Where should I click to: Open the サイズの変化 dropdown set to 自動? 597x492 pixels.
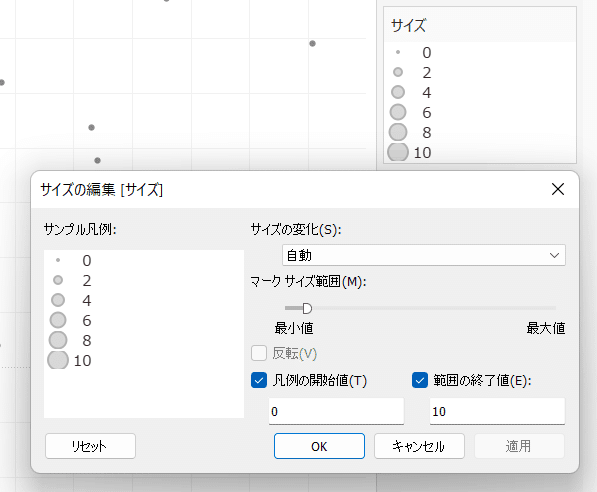(x=424, y=255)
